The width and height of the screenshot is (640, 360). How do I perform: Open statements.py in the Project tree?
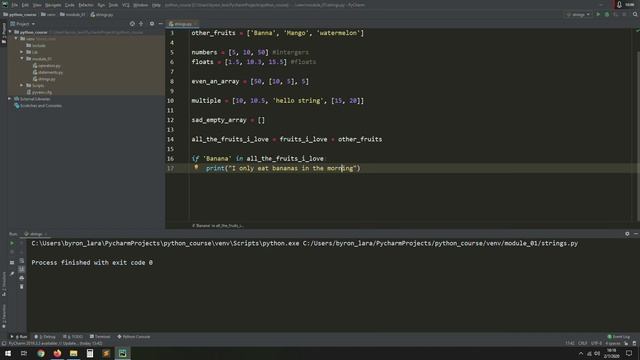(48, 72)
